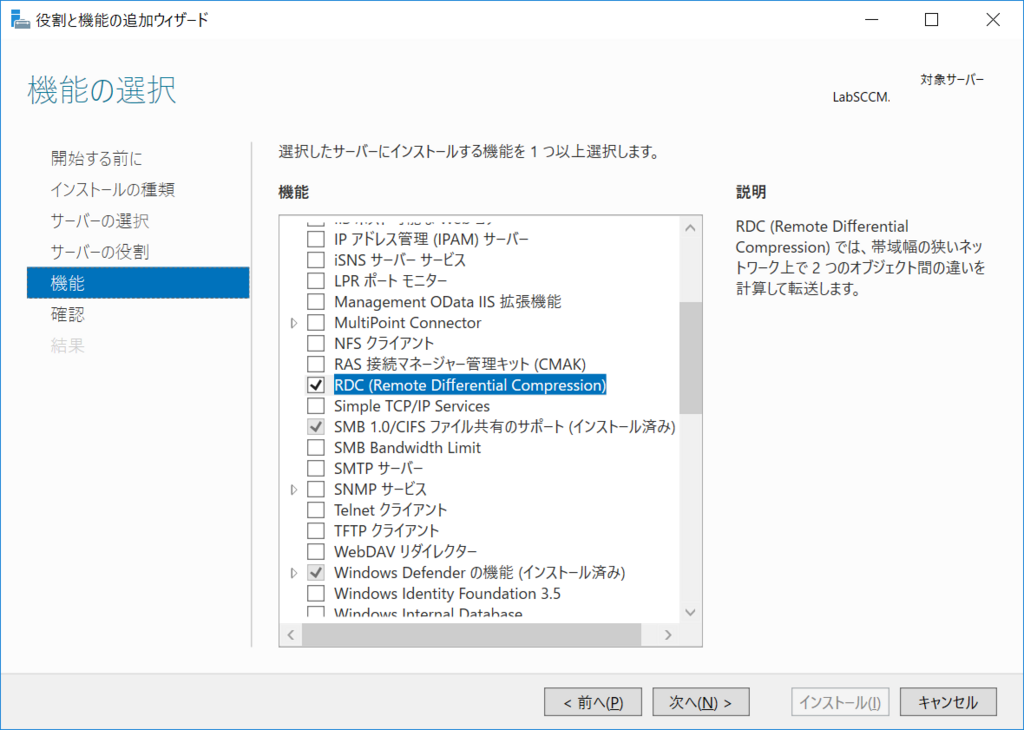This screenshot has width=1024, height=730.
Task: Go to the 開始する前に step
Action: point(96,158)
